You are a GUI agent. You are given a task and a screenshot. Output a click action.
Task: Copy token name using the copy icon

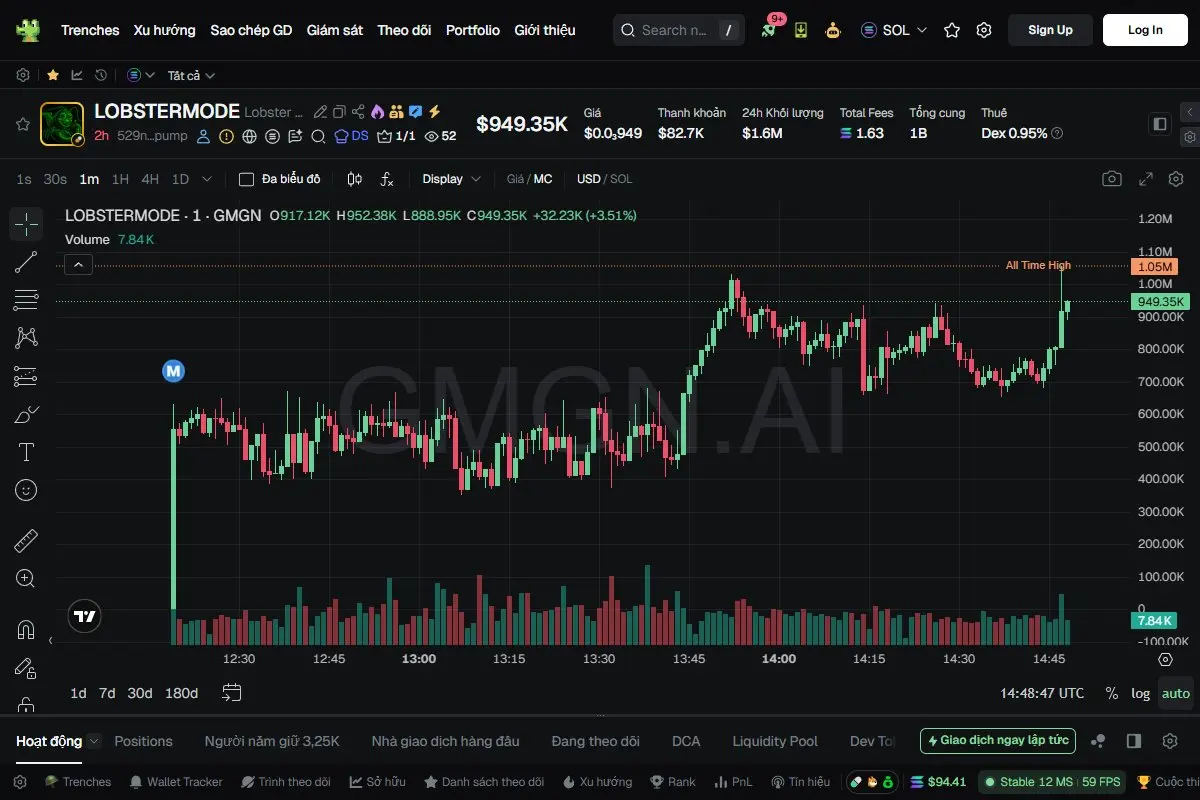[x=339, y=112]
